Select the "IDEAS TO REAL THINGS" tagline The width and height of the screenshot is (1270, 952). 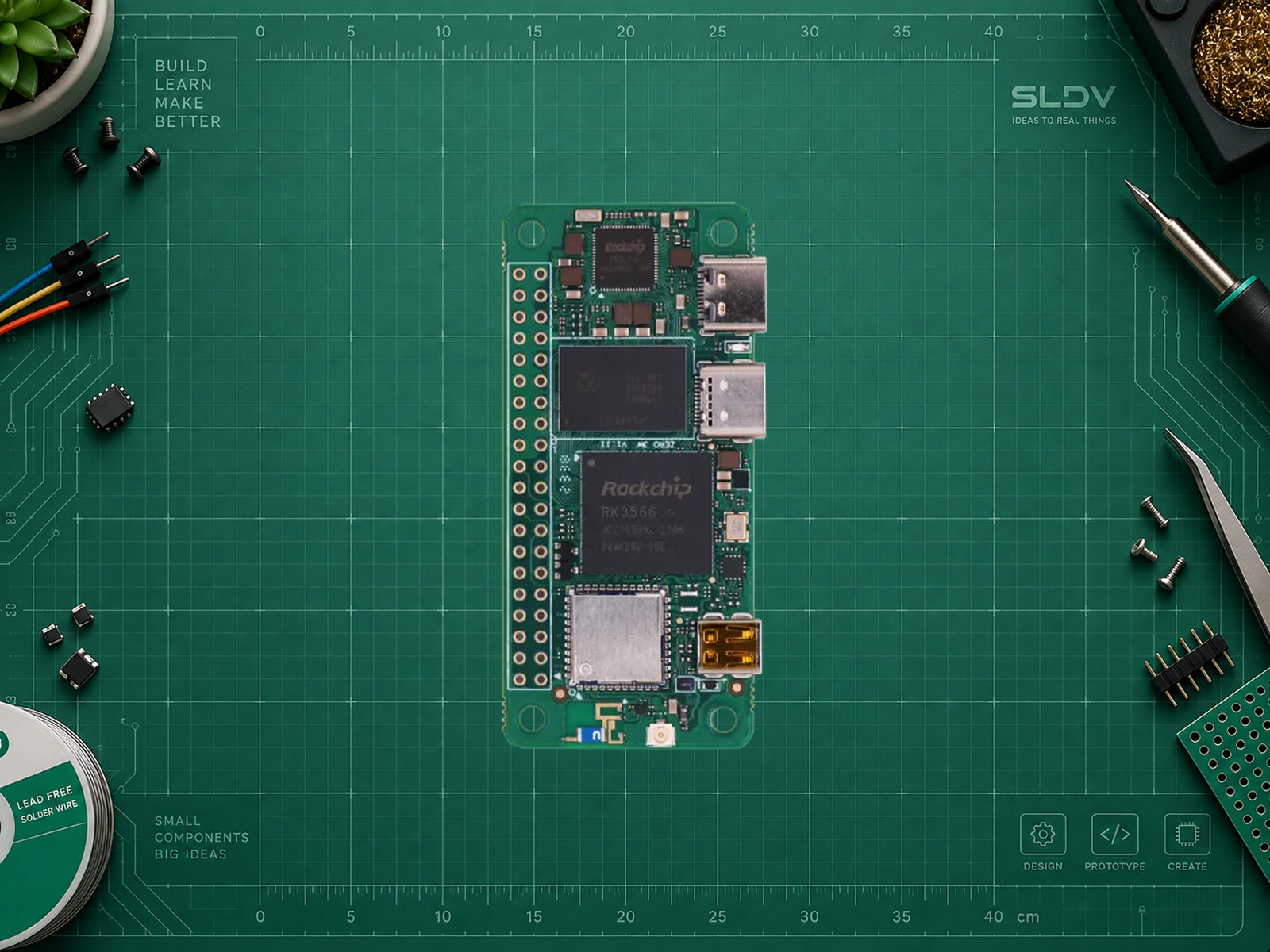(x=1064, y=121)
